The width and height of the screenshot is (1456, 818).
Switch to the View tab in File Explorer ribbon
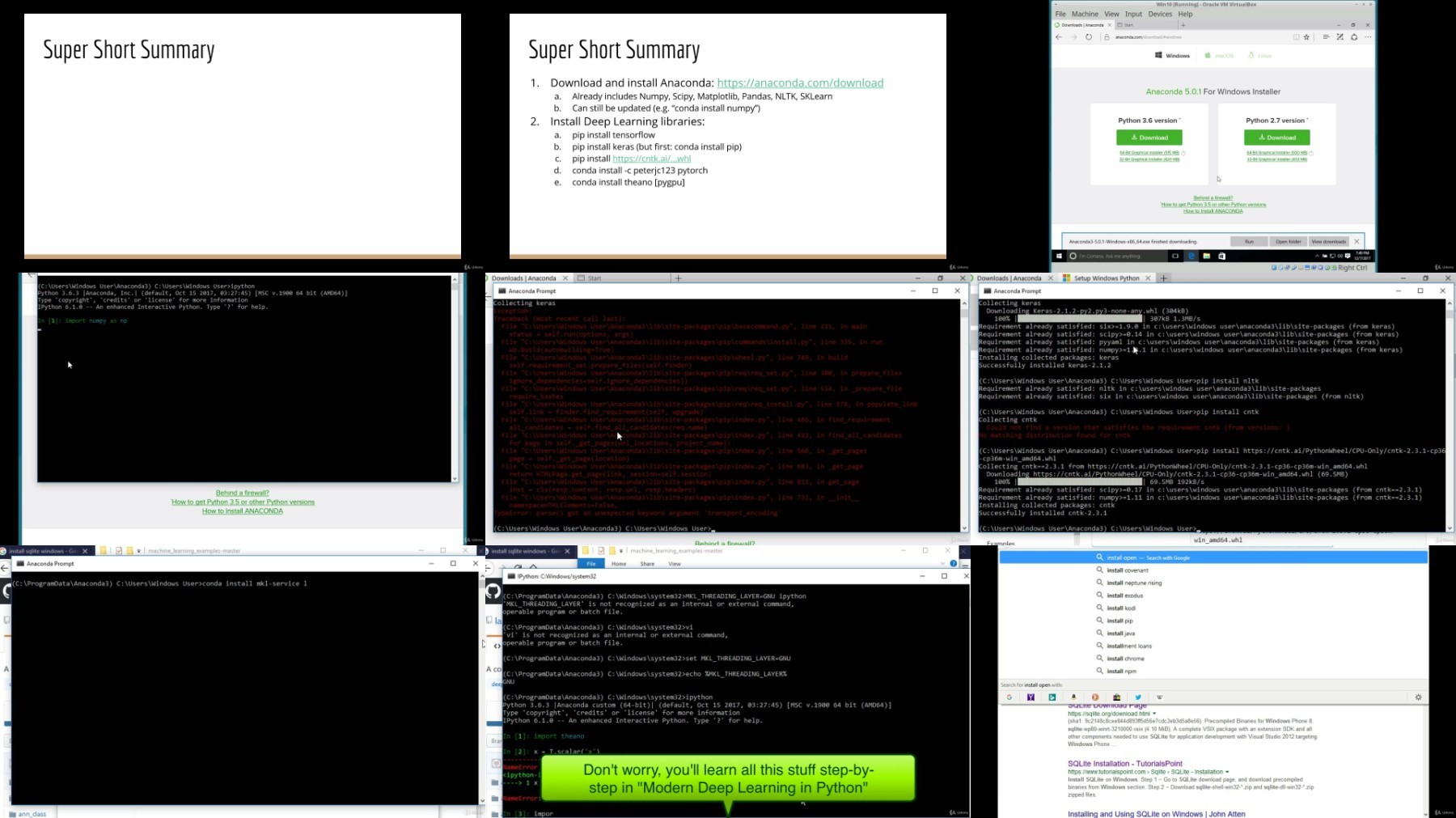tap(675, 563)
